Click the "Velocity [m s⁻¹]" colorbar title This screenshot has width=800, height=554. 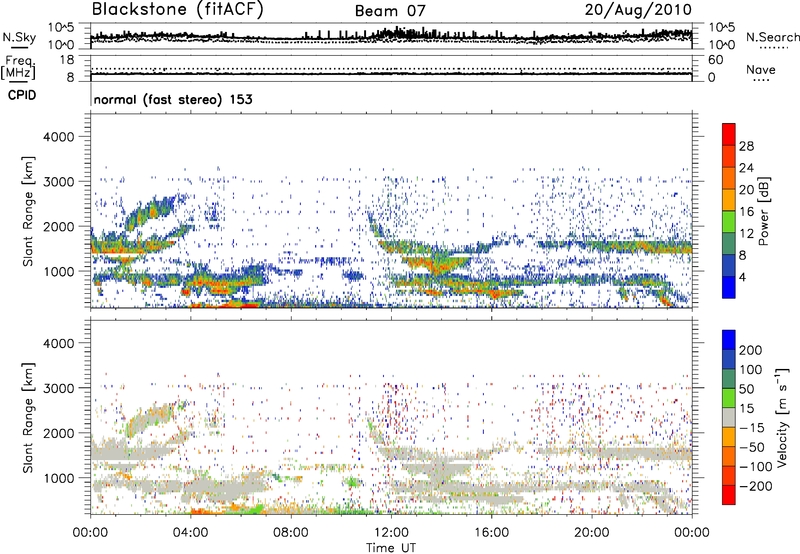pos(782,417)
